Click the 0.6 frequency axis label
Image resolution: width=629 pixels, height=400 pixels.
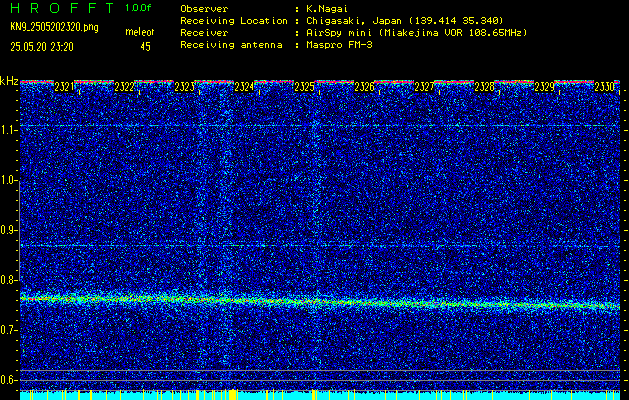tap(9, 380)
